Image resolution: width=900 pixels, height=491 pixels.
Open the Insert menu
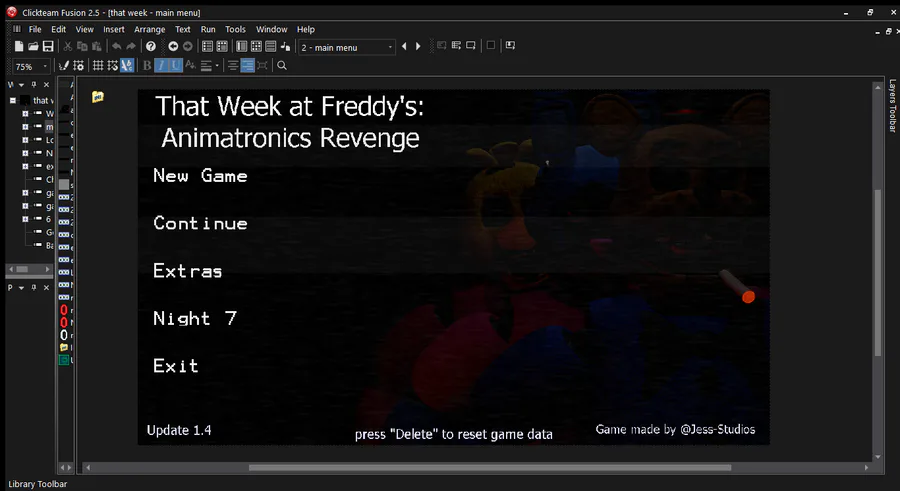click(114, 29)
